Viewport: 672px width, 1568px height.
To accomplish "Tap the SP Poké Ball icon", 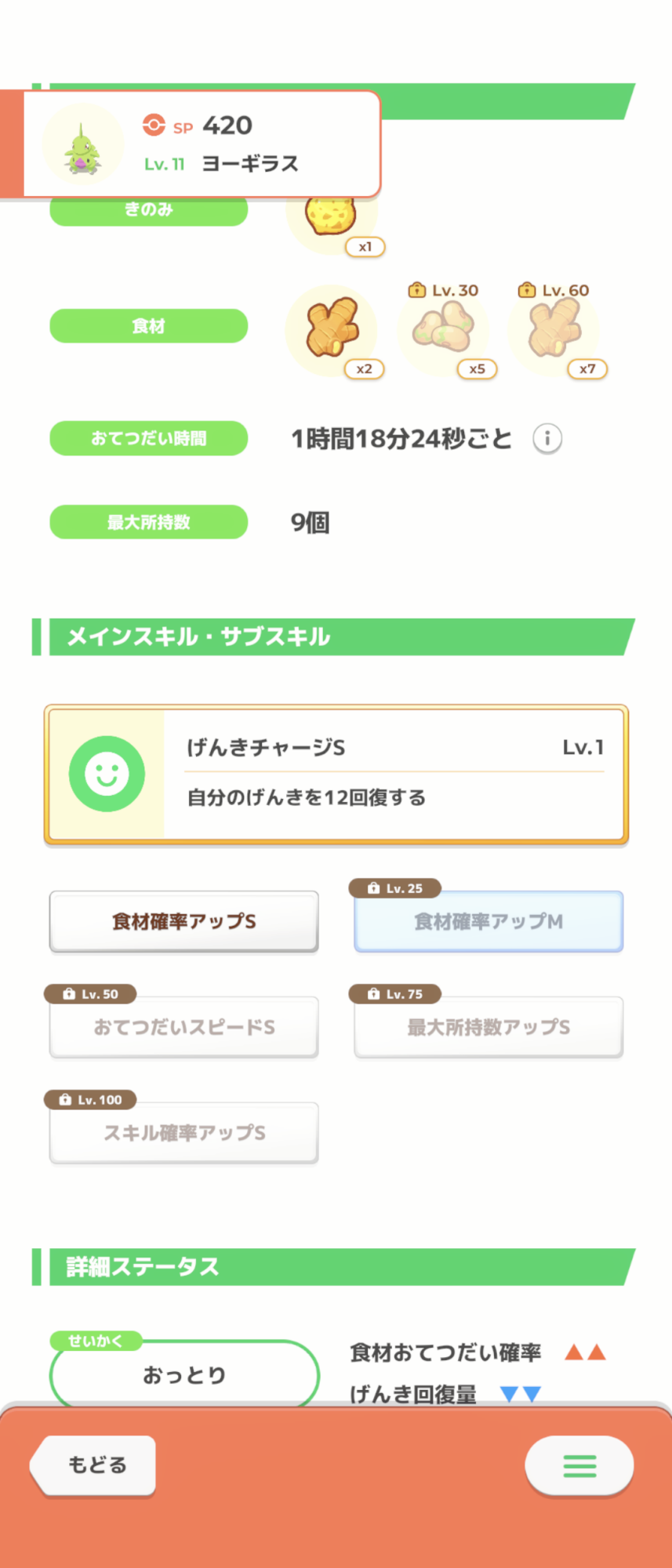I will click(x=154, y=125).
